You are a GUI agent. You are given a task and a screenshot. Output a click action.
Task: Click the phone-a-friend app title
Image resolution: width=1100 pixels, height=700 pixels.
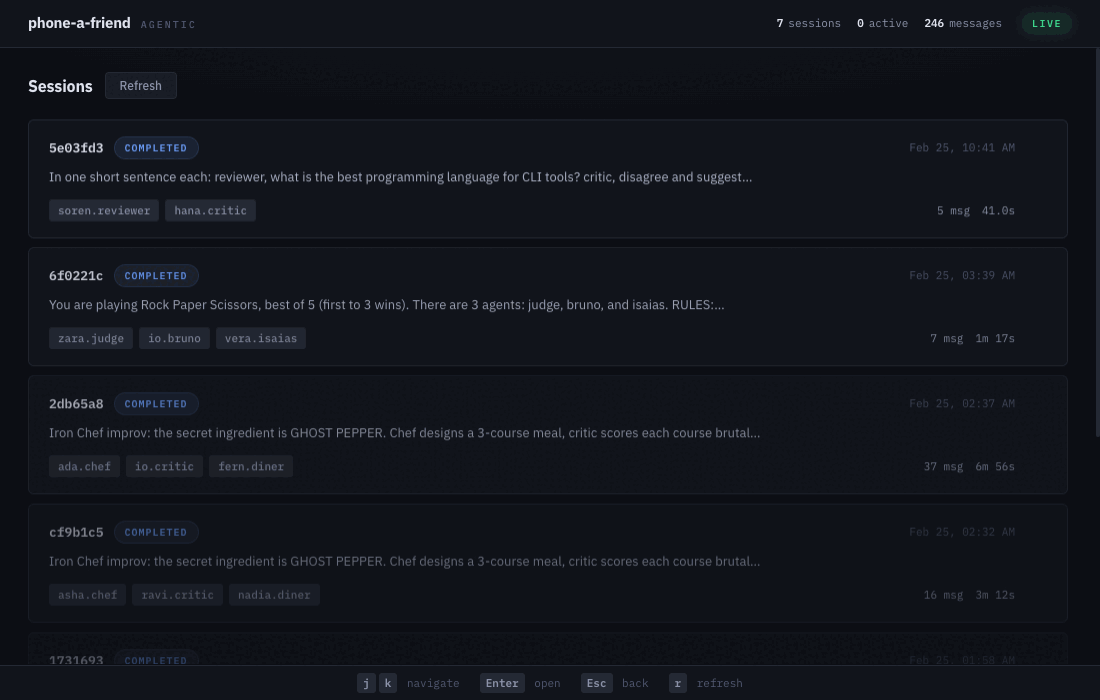tap(79, 23)
